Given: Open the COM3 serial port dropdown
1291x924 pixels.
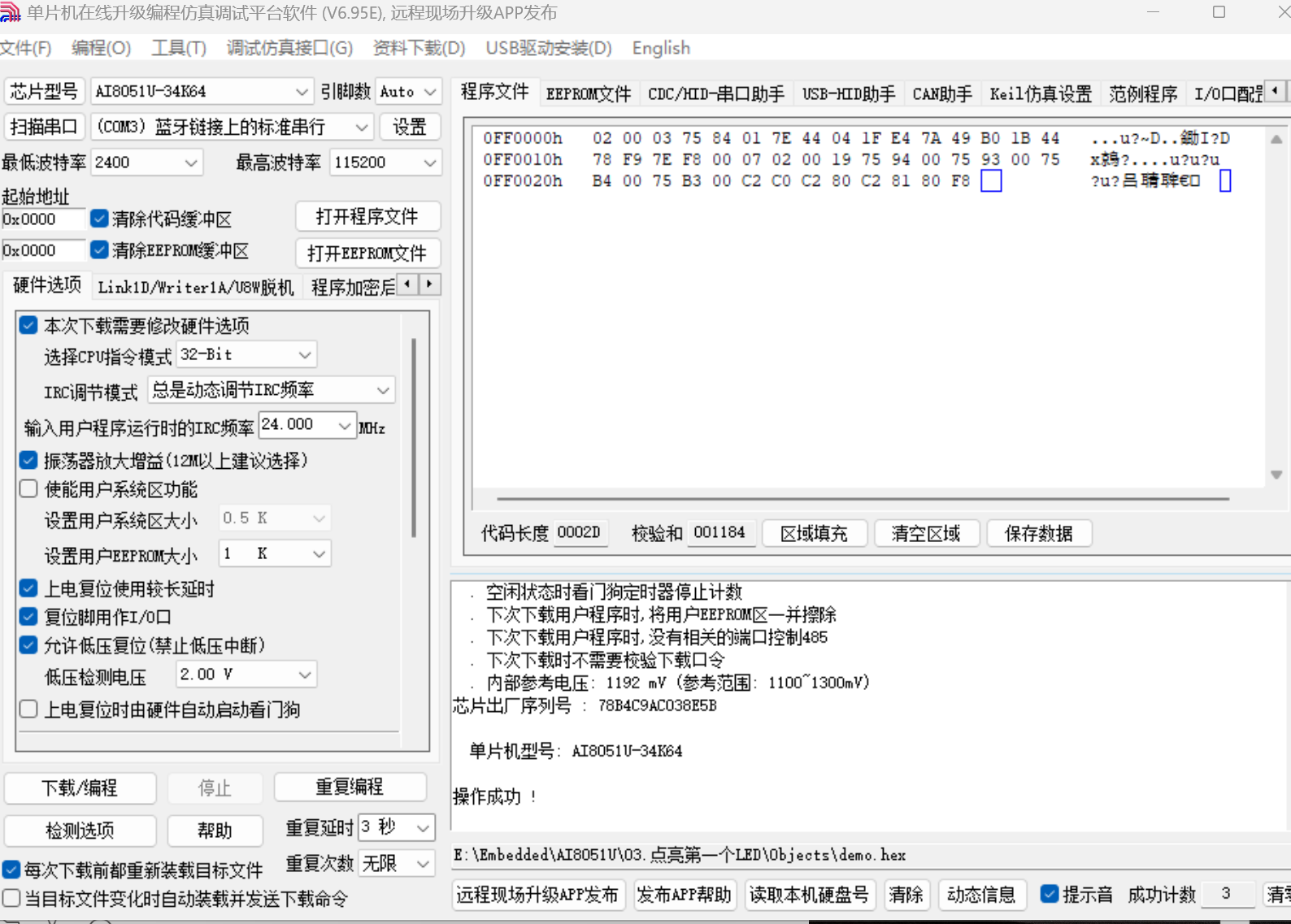Looking at the screenshot, I should 233,128.
